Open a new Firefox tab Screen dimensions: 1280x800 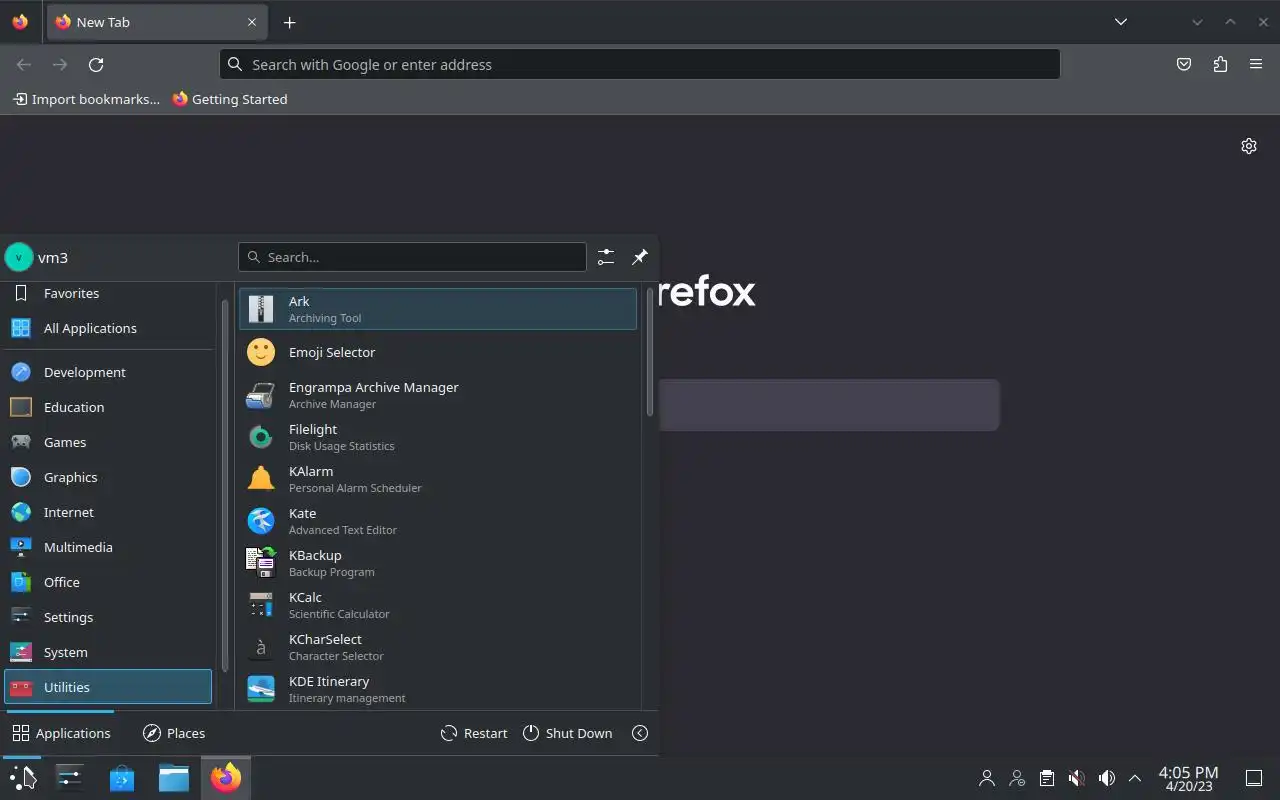coord(289,22)
